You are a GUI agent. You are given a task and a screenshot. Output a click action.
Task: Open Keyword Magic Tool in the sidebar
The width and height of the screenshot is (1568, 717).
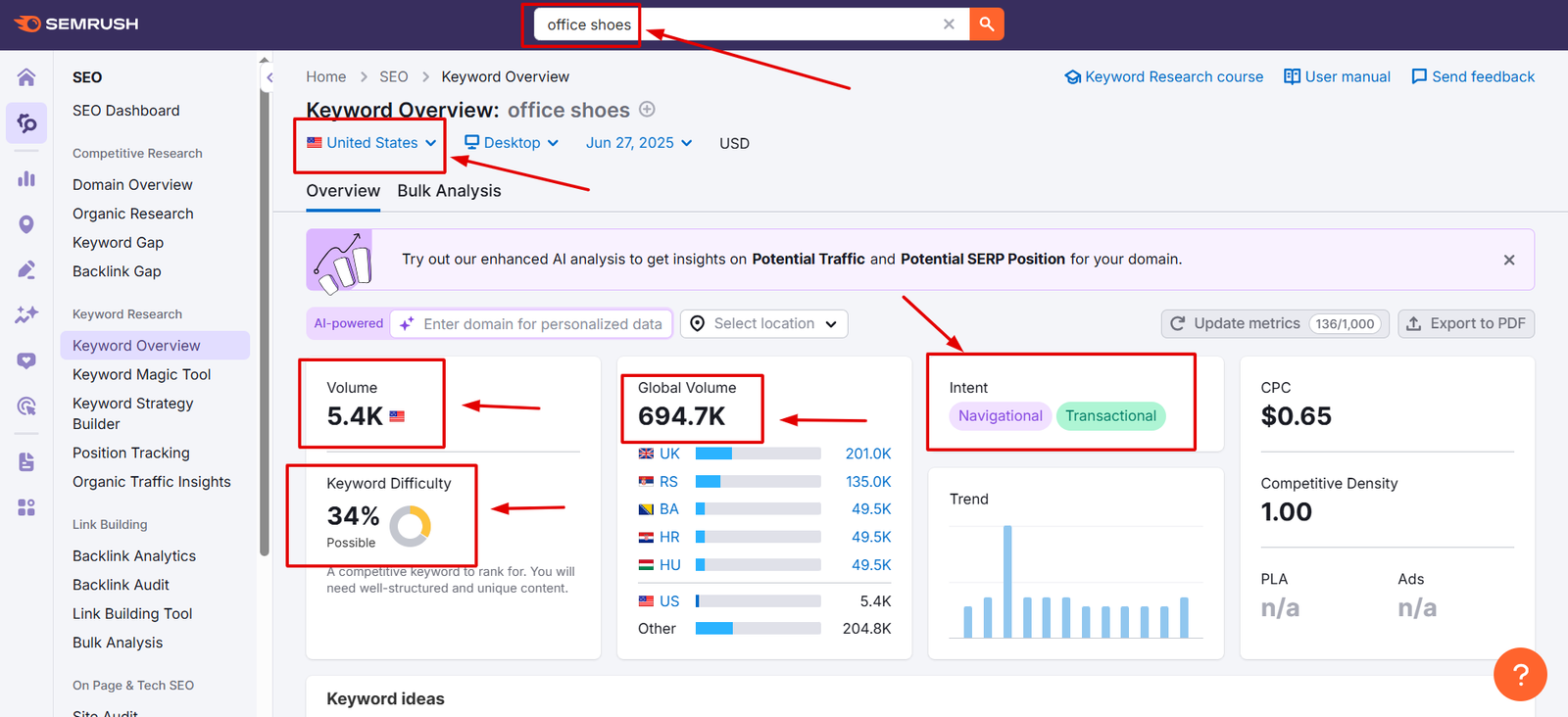click(x=142, y=374)
